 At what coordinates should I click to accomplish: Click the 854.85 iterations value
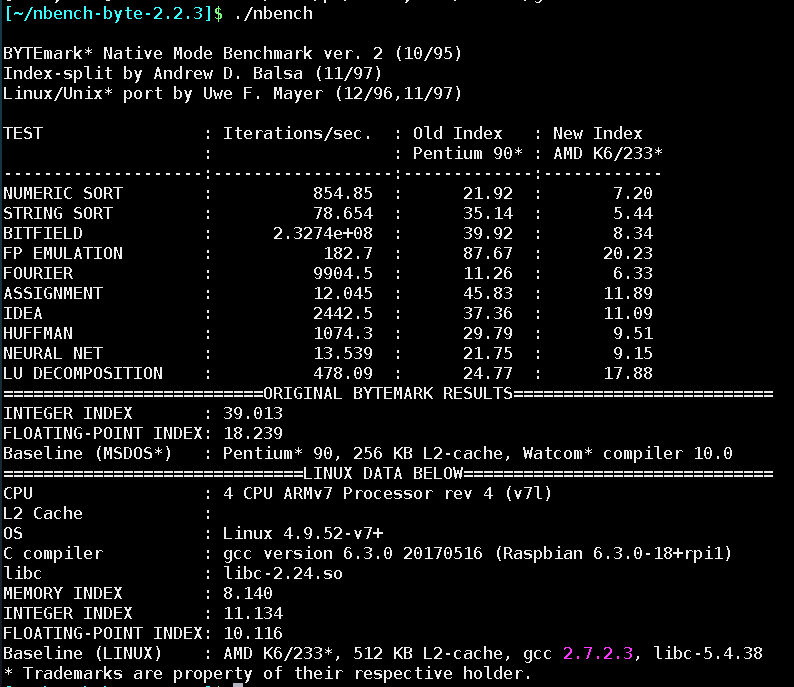pos(343,193)
